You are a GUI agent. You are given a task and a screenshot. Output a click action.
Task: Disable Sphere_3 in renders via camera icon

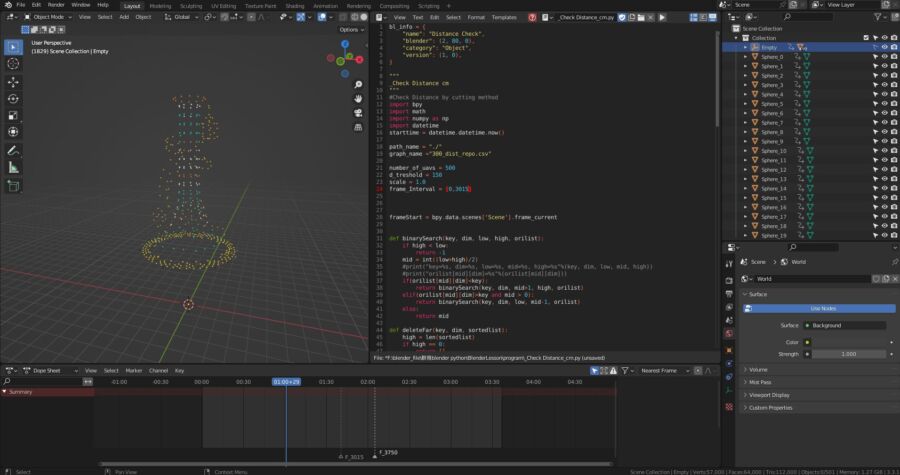click(x=894, y=85)
